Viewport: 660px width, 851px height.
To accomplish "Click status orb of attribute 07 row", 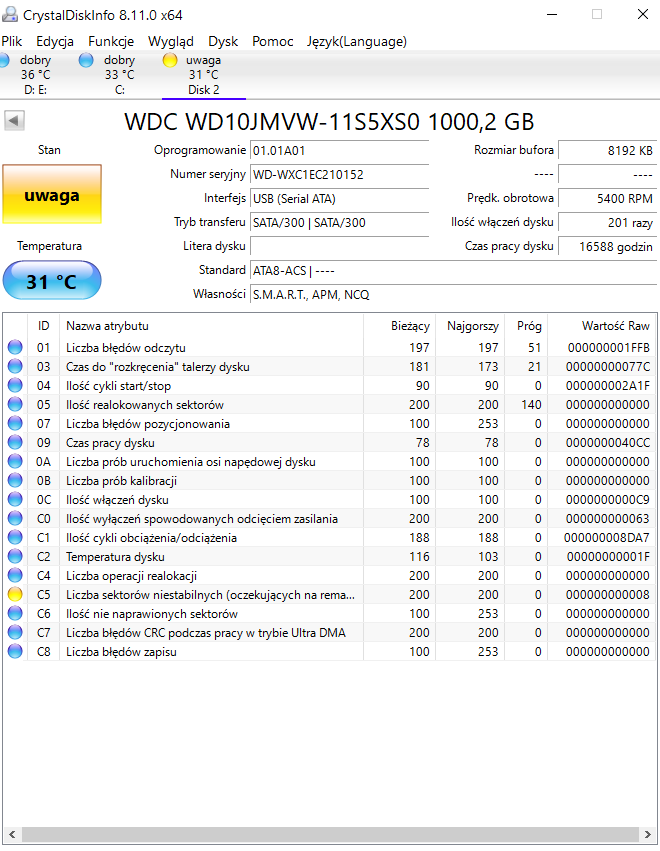I will [x=15, y=423].
